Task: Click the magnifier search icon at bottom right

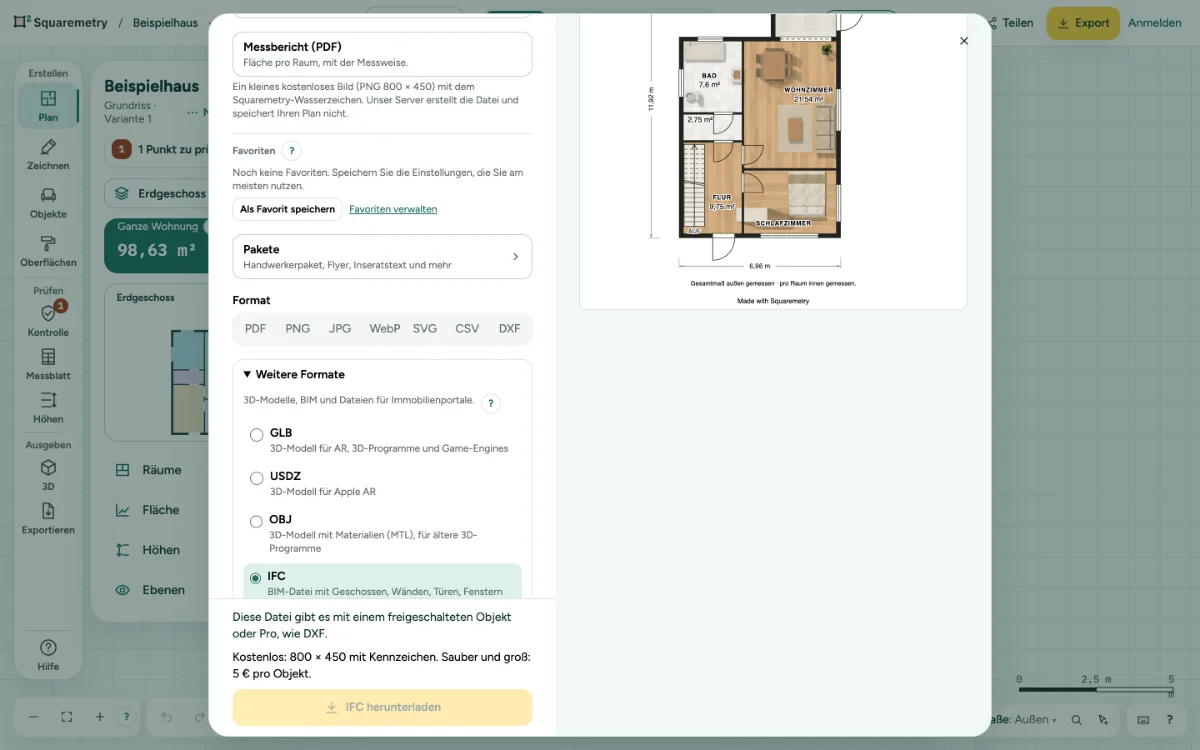Action: [x=1076, y=719]
